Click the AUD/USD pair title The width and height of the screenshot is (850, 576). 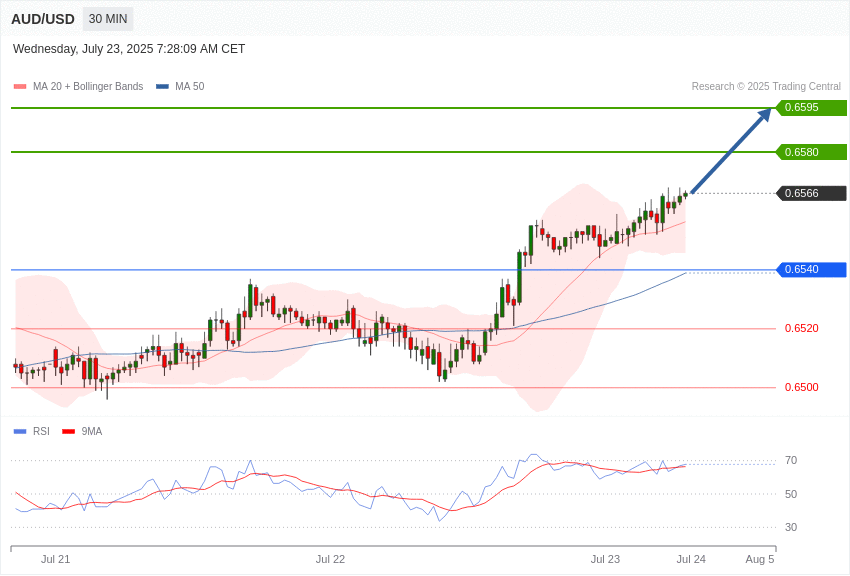click(43, 20)
